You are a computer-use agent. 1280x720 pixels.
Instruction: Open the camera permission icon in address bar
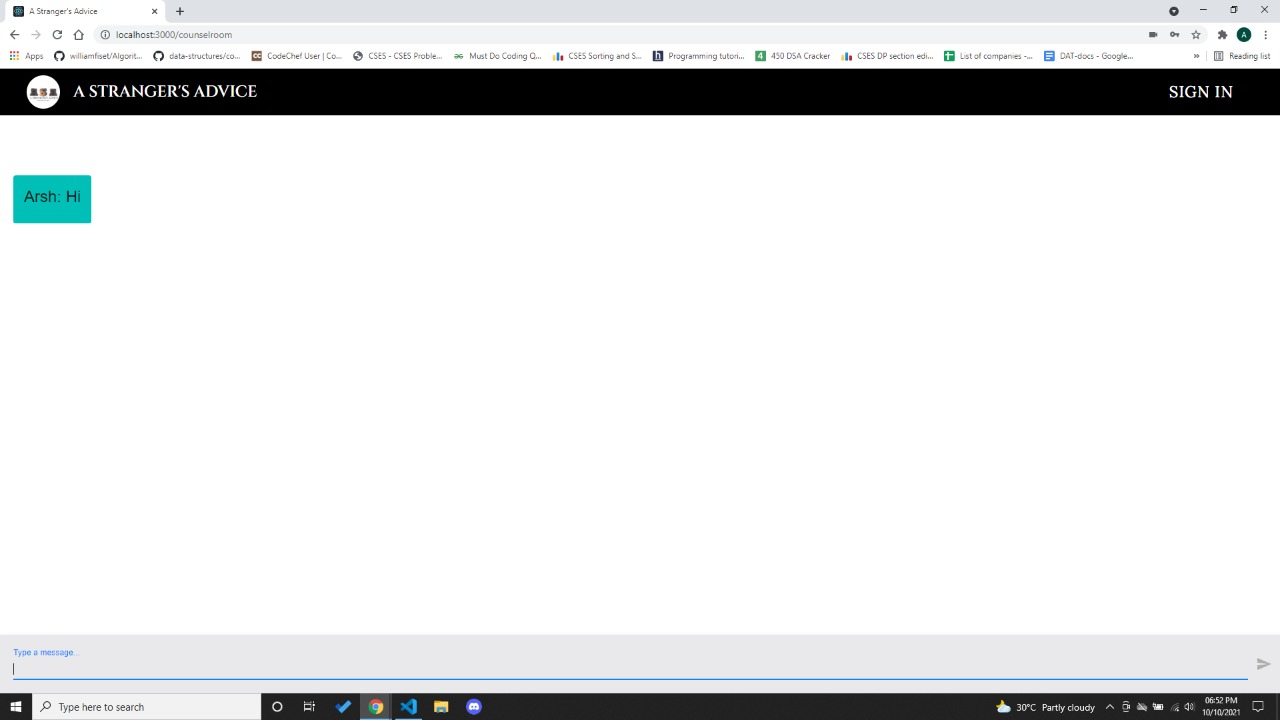[1153, 35]
